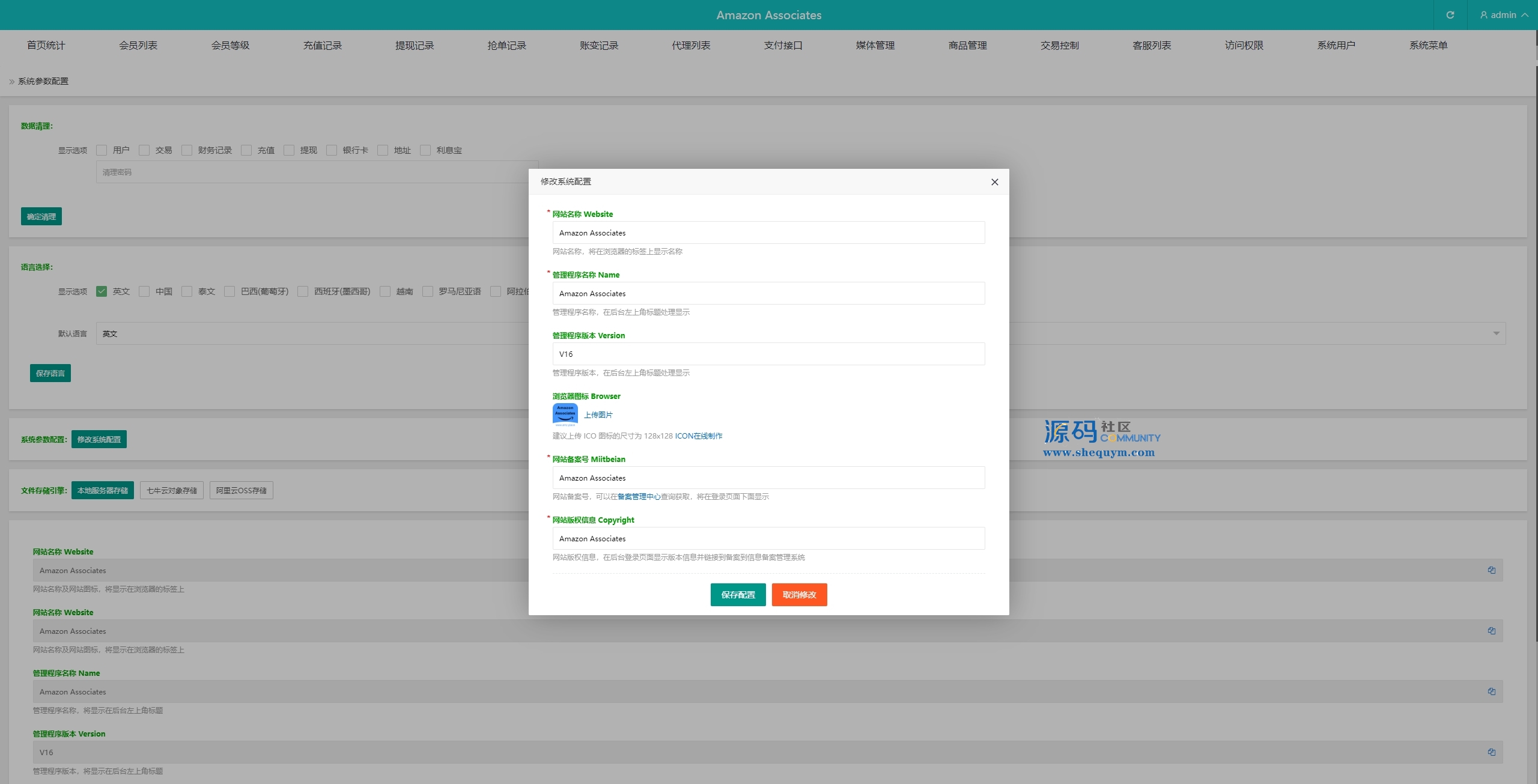Open 交易控制 menu
1538x784 pixels.
click(1060, 46)
